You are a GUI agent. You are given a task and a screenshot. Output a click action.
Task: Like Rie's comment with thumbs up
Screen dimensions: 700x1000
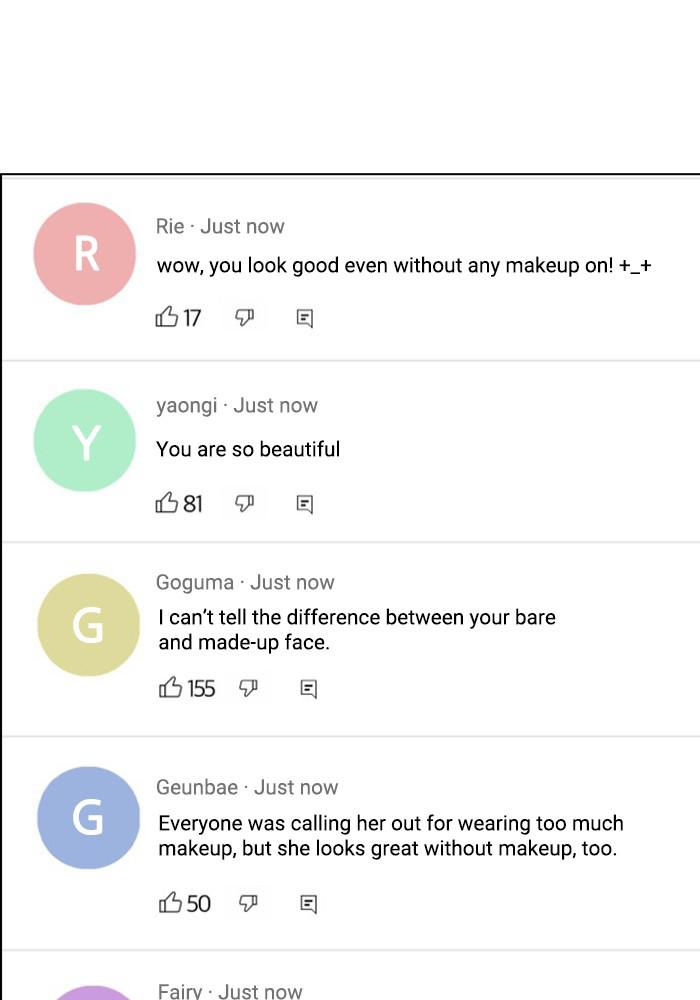167,318
